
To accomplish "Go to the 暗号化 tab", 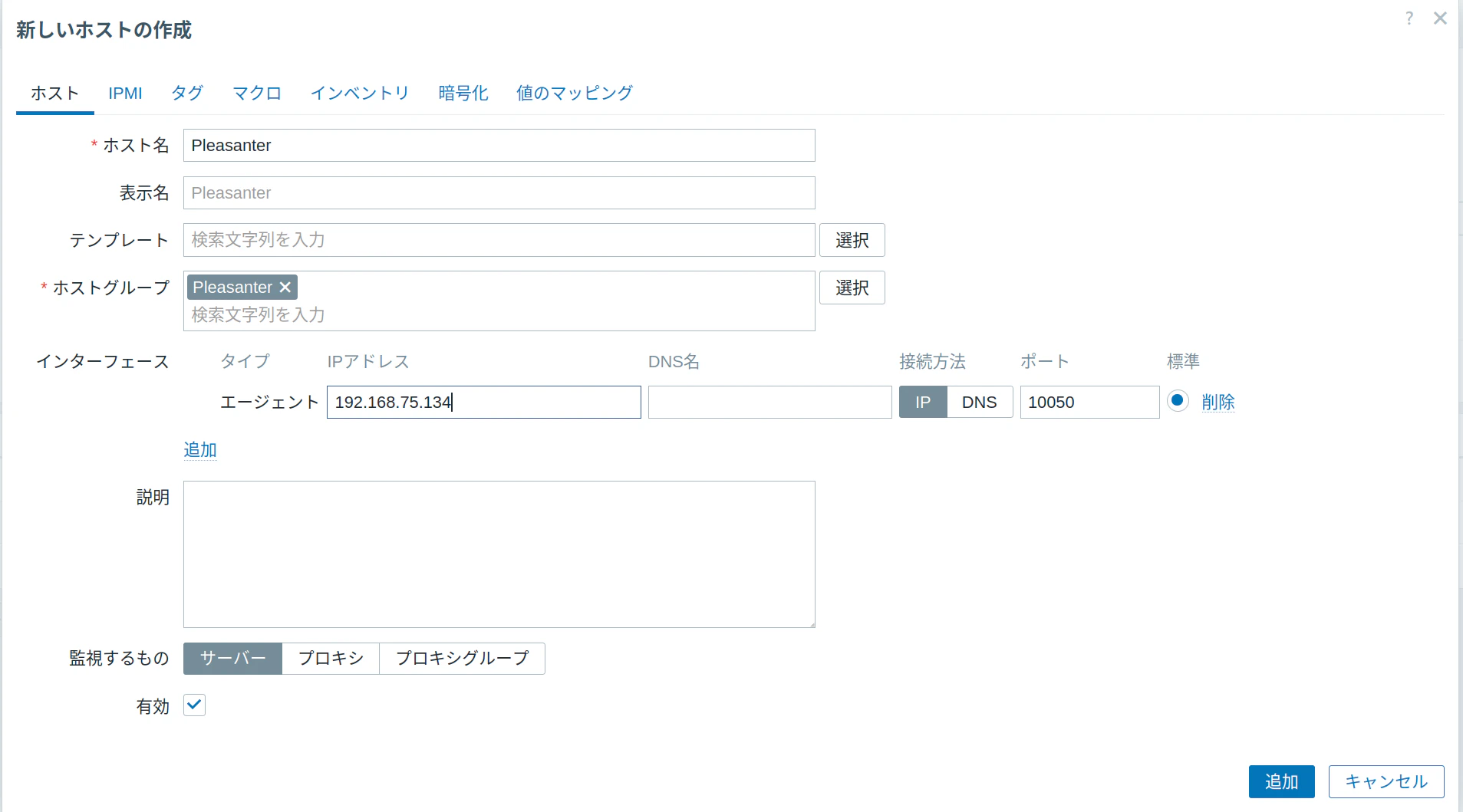I will point(463,94).
